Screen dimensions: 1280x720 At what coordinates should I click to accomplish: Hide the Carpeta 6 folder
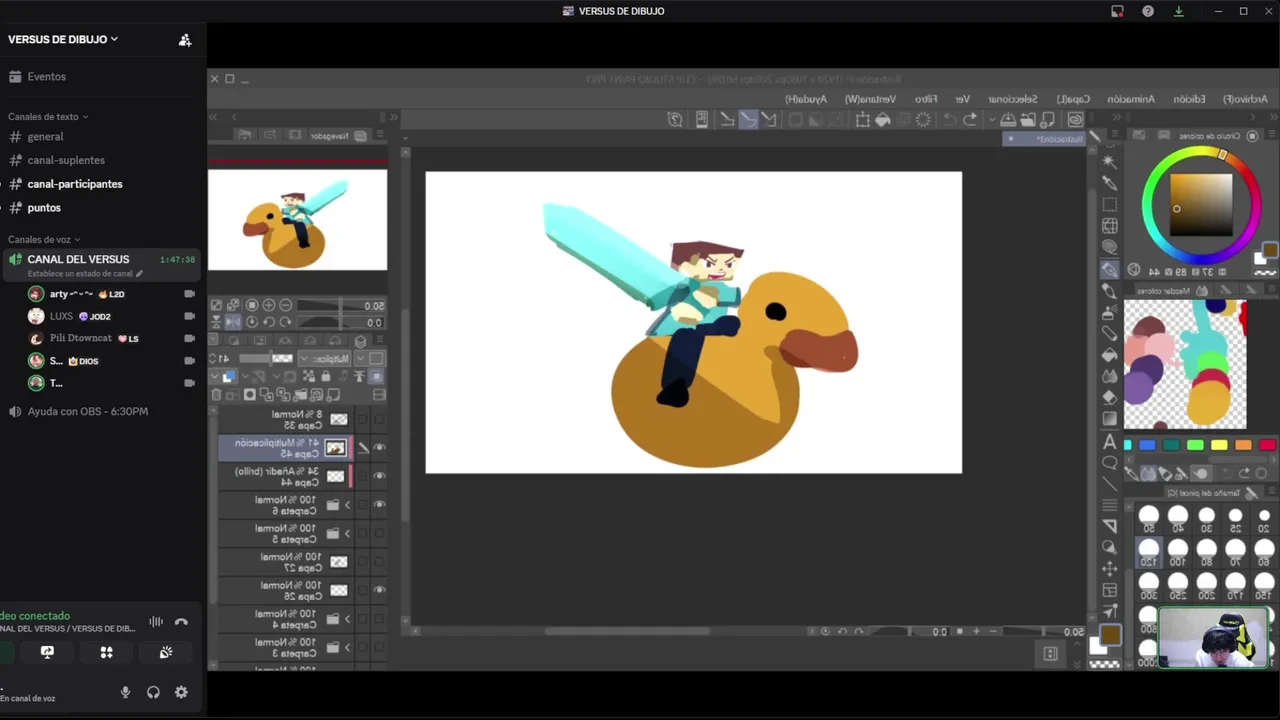point(379,505)
